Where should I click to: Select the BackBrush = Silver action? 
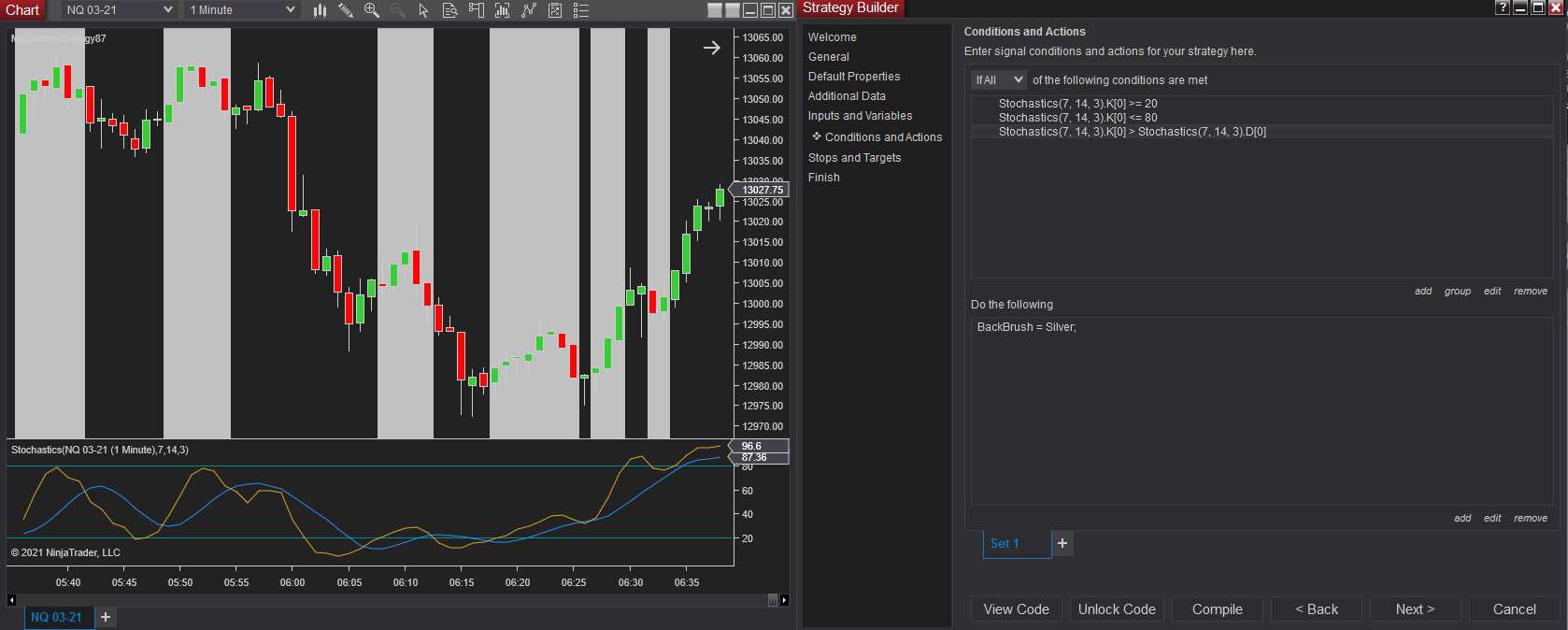coord(1026,327)
